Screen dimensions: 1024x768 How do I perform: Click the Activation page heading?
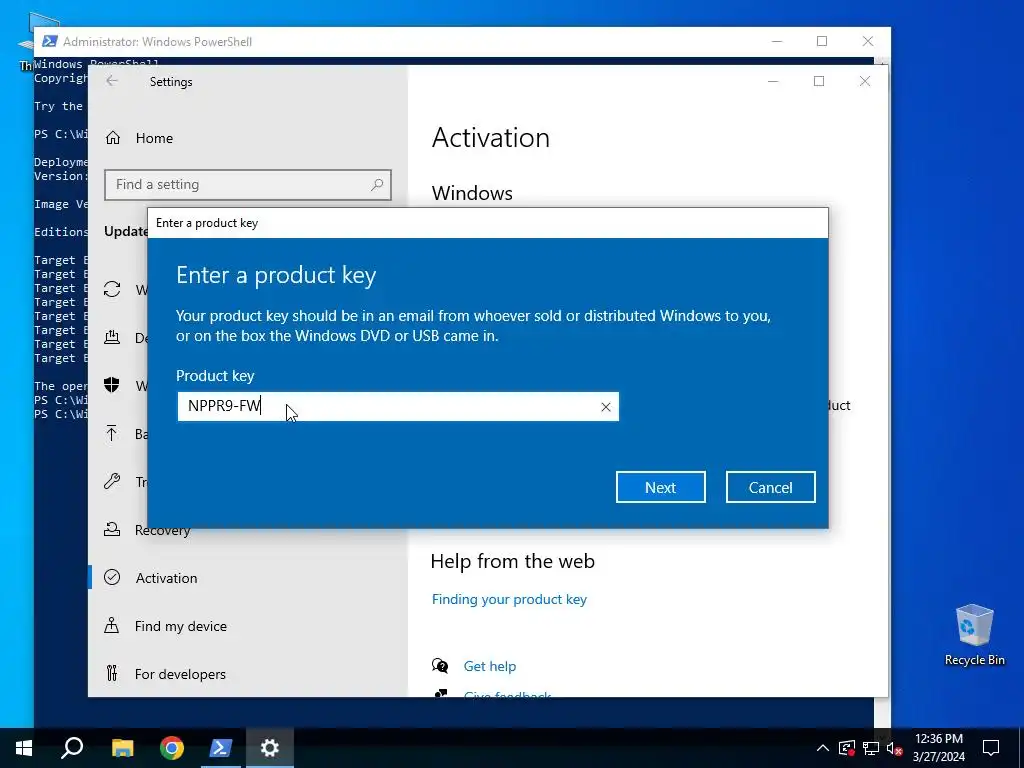point(490,138)
